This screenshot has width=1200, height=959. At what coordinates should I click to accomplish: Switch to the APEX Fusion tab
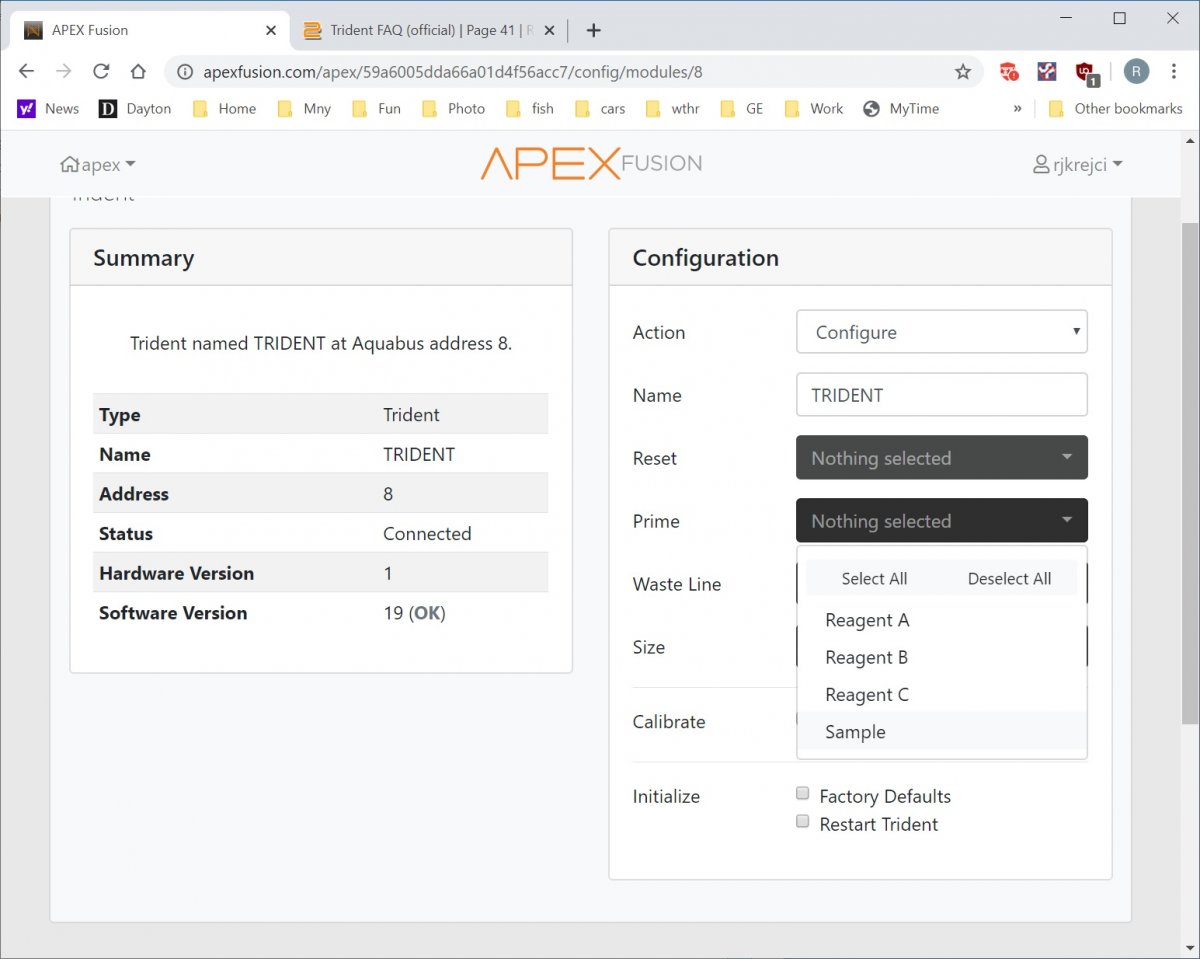click(148, 30)
